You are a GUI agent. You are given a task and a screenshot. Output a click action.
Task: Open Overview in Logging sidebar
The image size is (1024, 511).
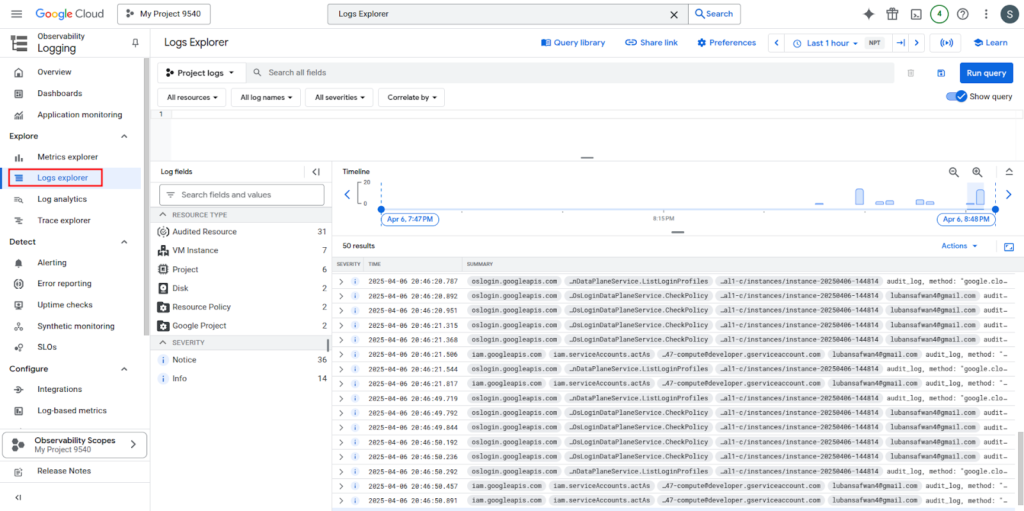(x=54, y=72)
